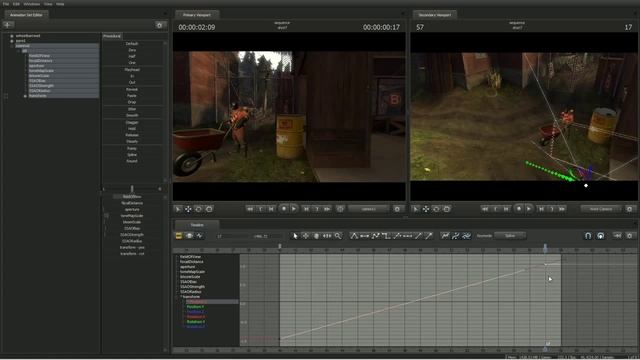Open the File menu
Image resolution: width=640 pixels, height=360 pixels.
6,4
